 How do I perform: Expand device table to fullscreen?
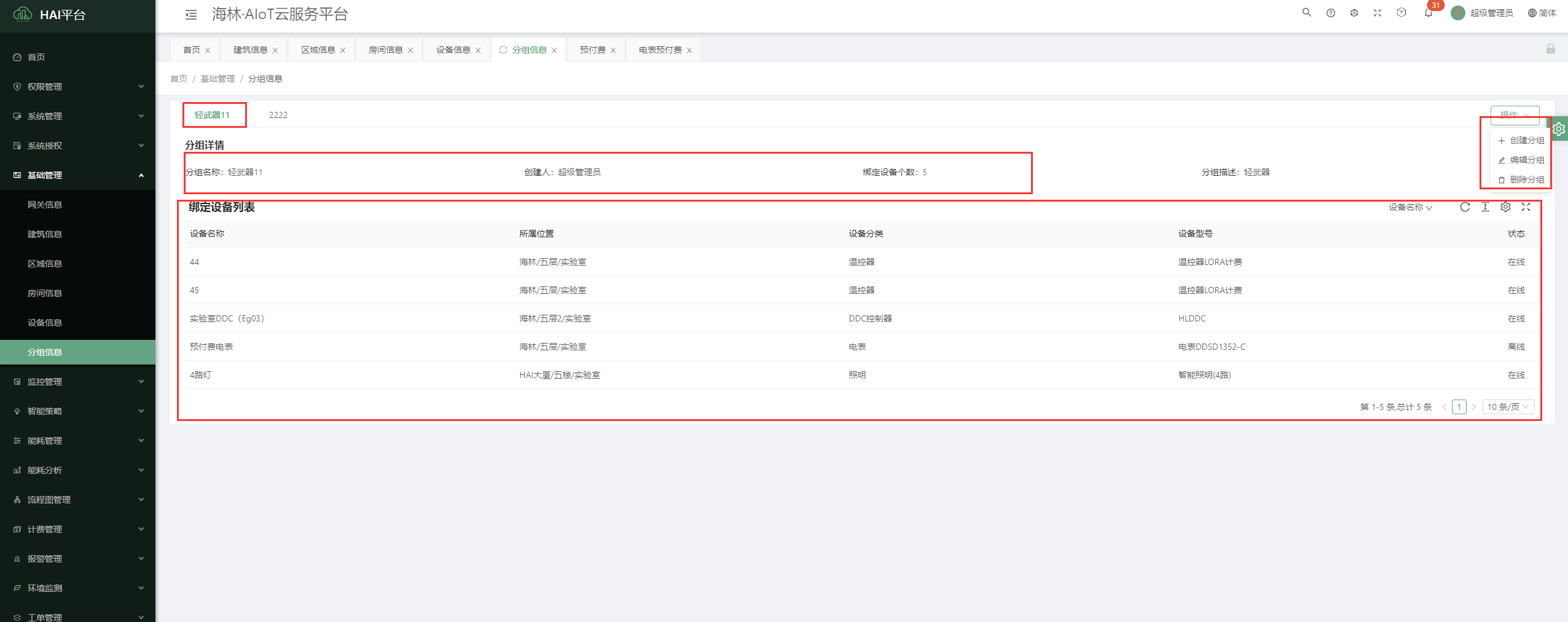tap(1526, 207)
